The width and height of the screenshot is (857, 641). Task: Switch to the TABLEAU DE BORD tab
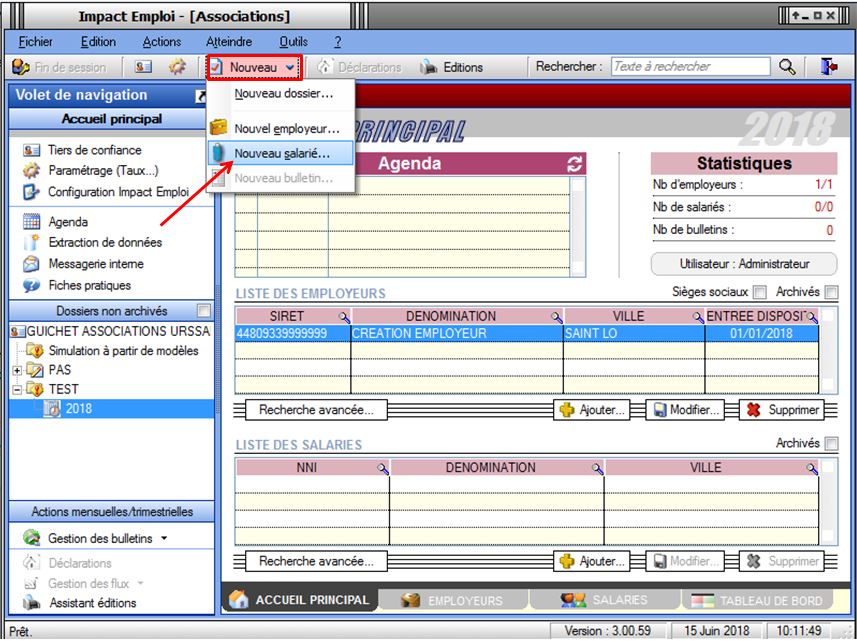(758, 601)
